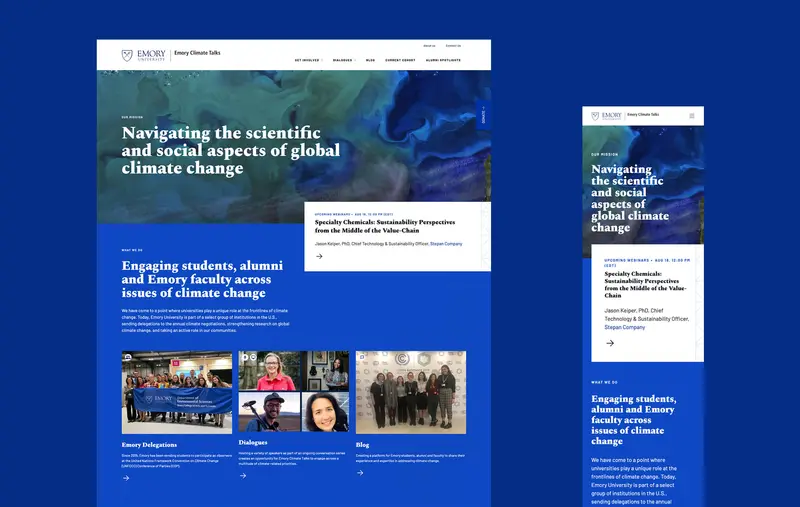The image size is (800, 507).
Task: Click the mobile heading Engaging students, alumni and Emory
Action: point(634,420)
